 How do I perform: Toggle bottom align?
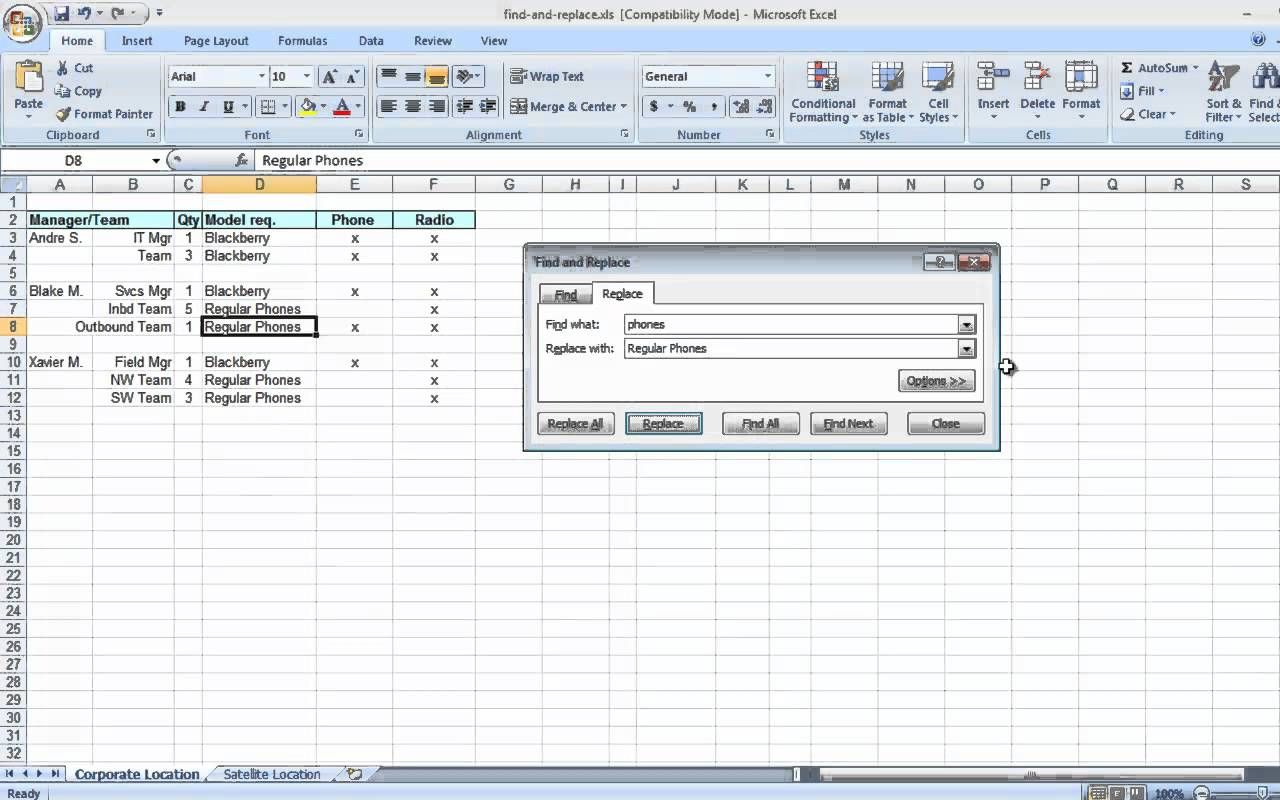coord(436,76)
